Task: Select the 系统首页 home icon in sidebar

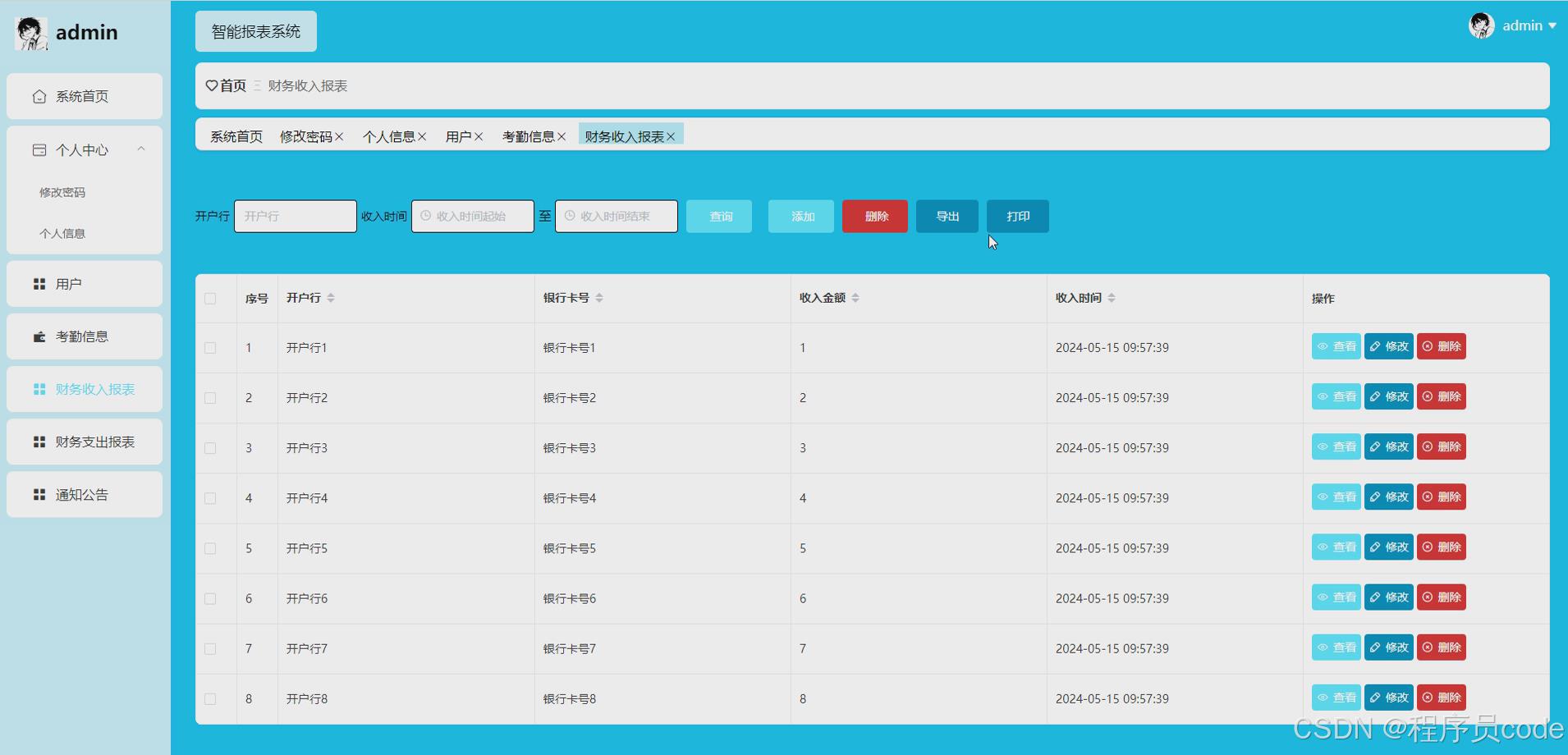Action: pyautogui.click(x=39, y=96)
